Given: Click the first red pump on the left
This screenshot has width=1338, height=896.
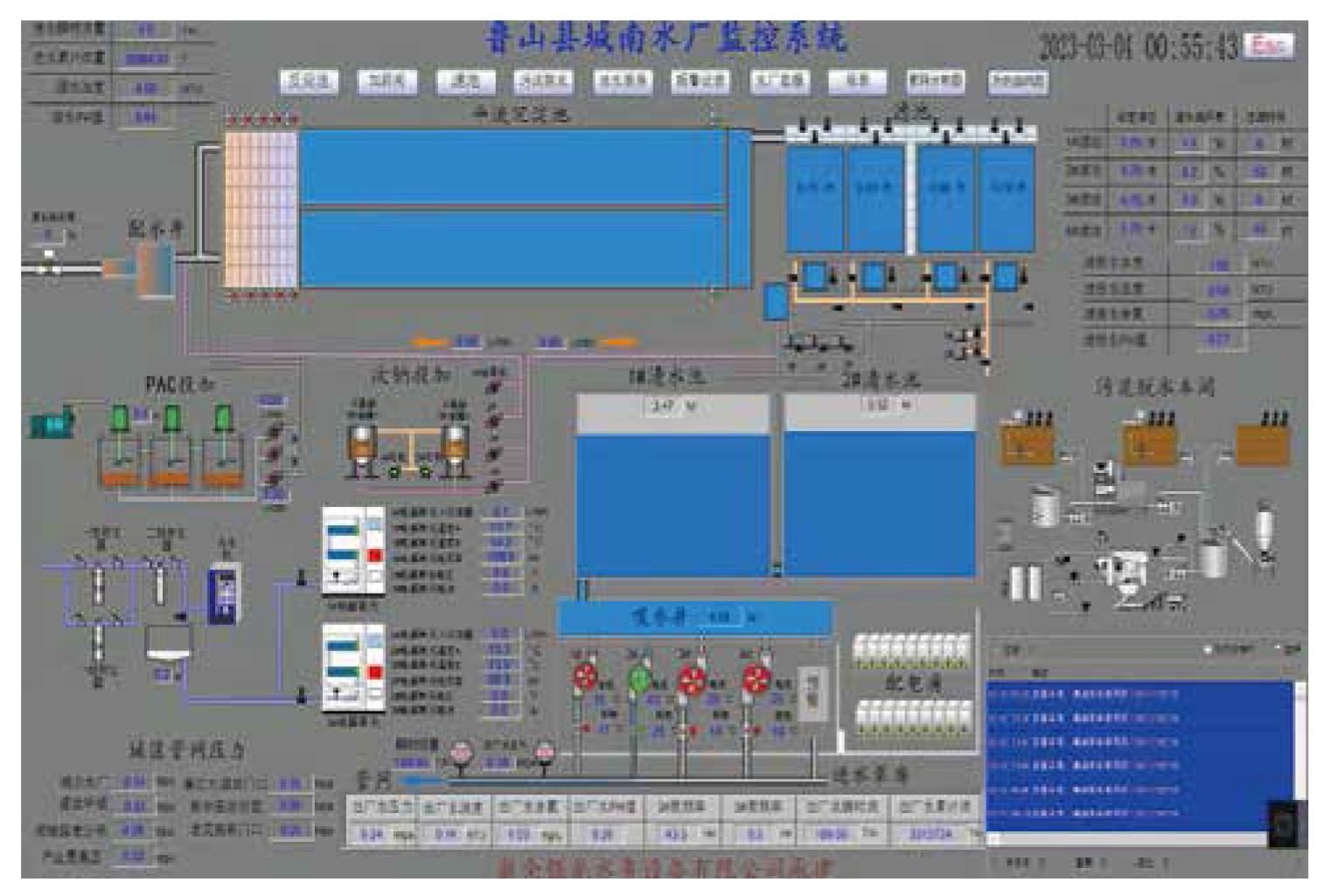Looking at the screenshot, I should (x=584, y=677).
